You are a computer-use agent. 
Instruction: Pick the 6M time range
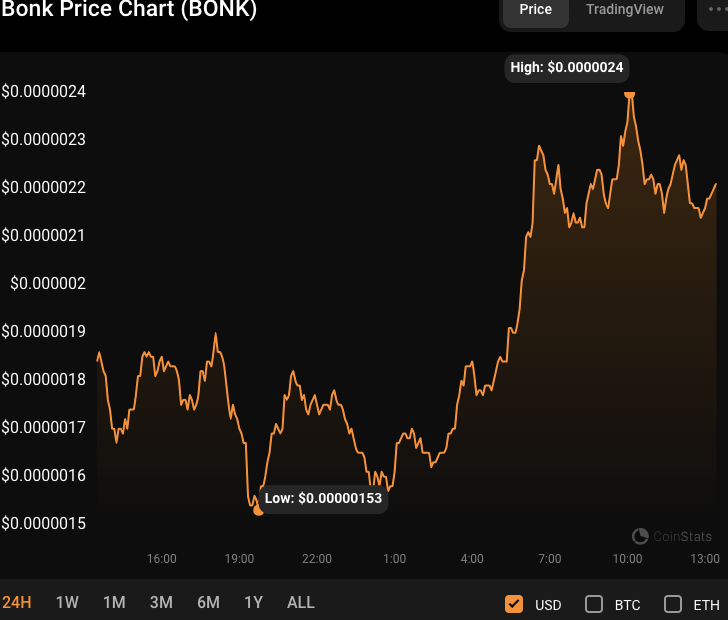click(x=208, y=602)
